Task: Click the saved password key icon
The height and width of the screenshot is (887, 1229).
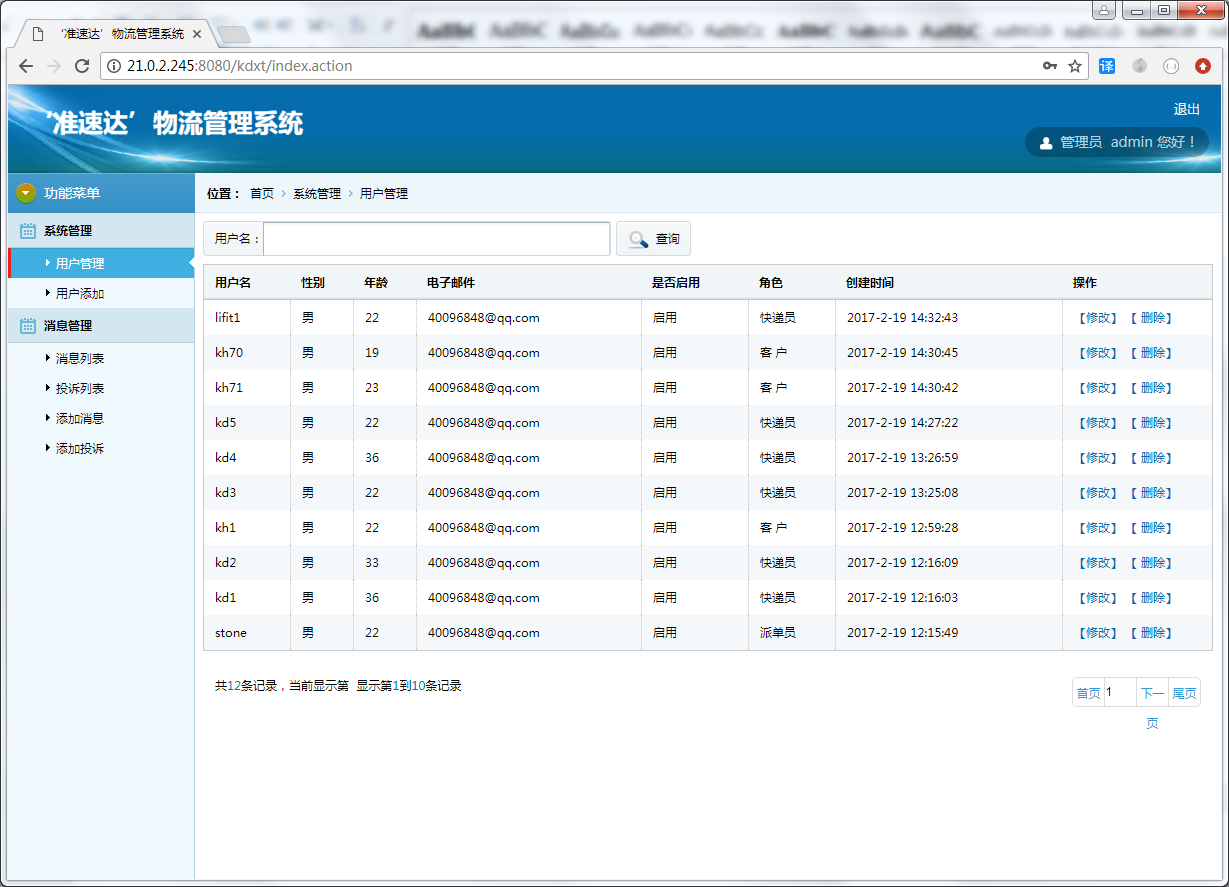Action: pyautogui.click(x=1049, y=66)
